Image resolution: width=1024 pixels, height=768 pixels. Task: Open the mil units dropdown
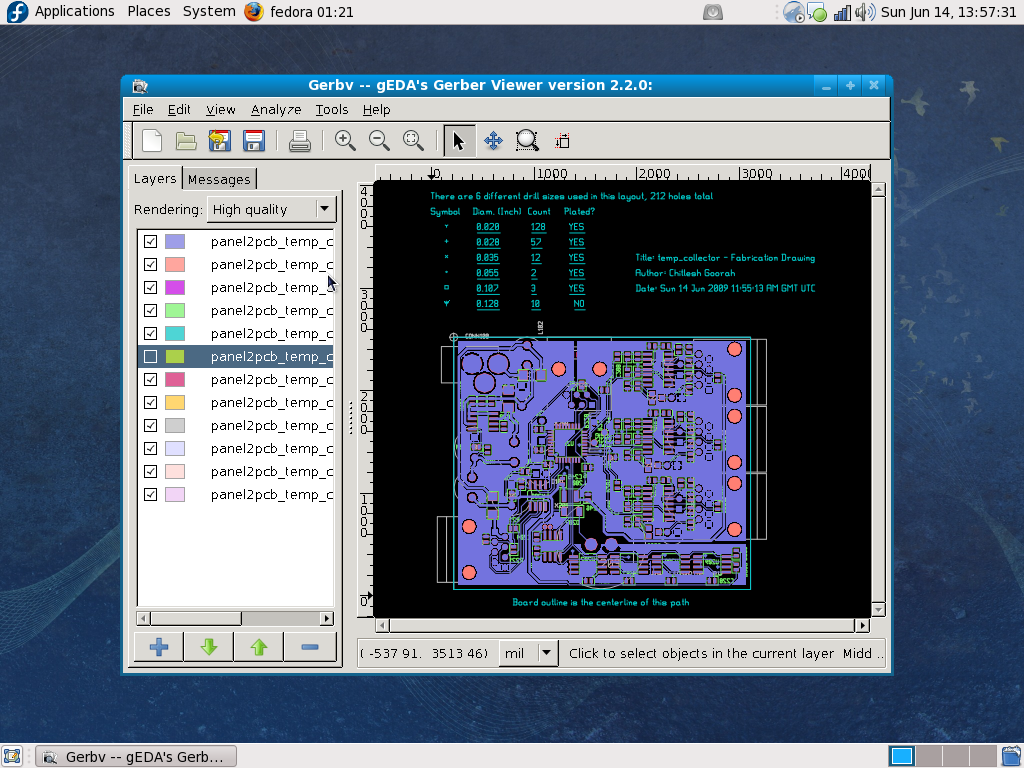tap(528, 653)
